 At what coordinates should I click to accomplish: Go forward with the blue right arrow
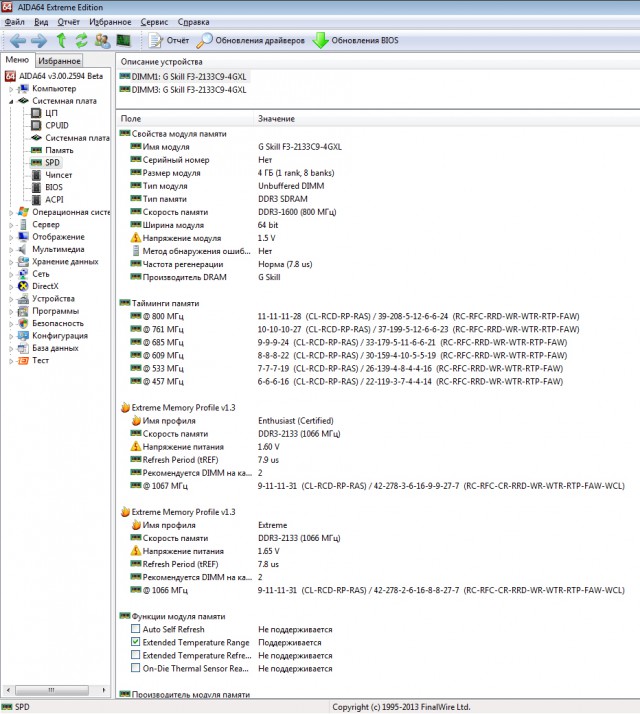pos(39,41)
